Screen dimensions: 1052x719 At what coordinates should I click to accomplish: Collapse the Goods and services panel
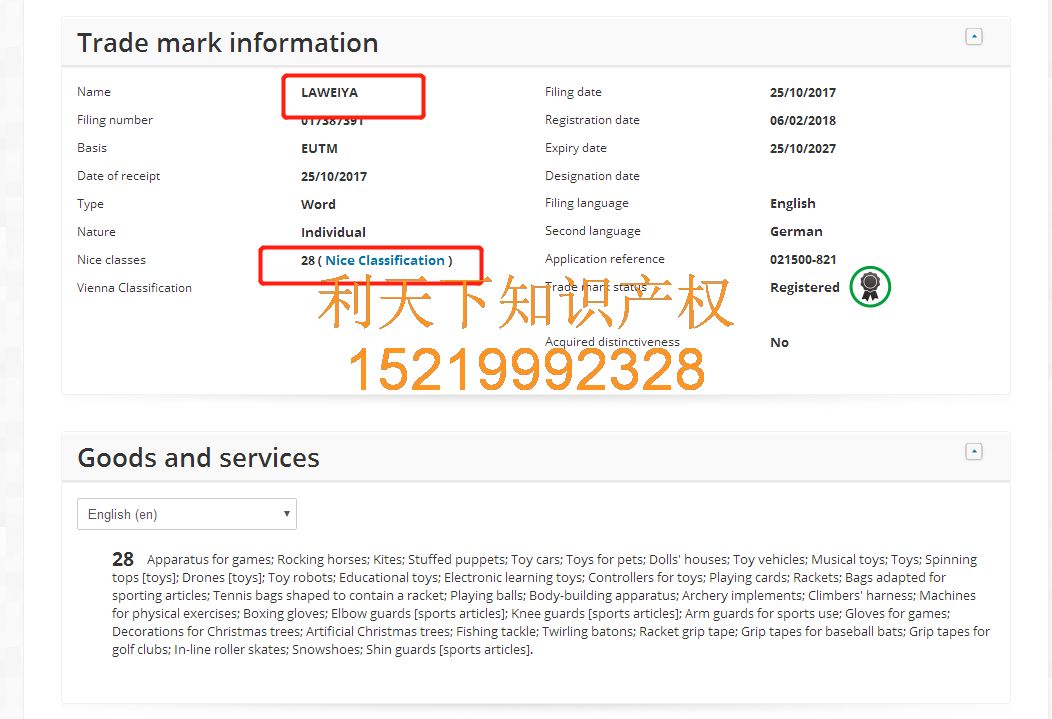pos(974,452)
